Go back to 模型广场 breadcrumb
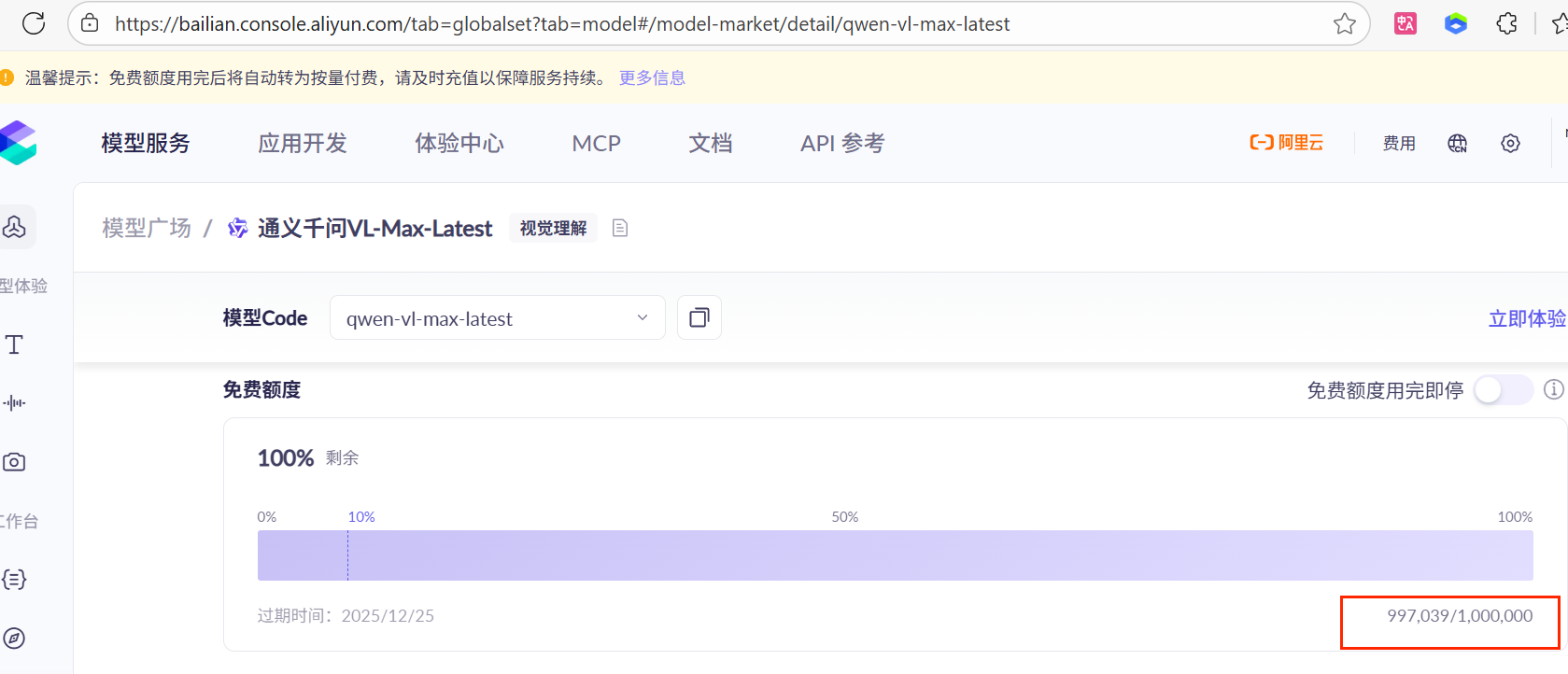The width and height of the screenshot is (1568, 674). pyautogui.click(x=147, y=228)
